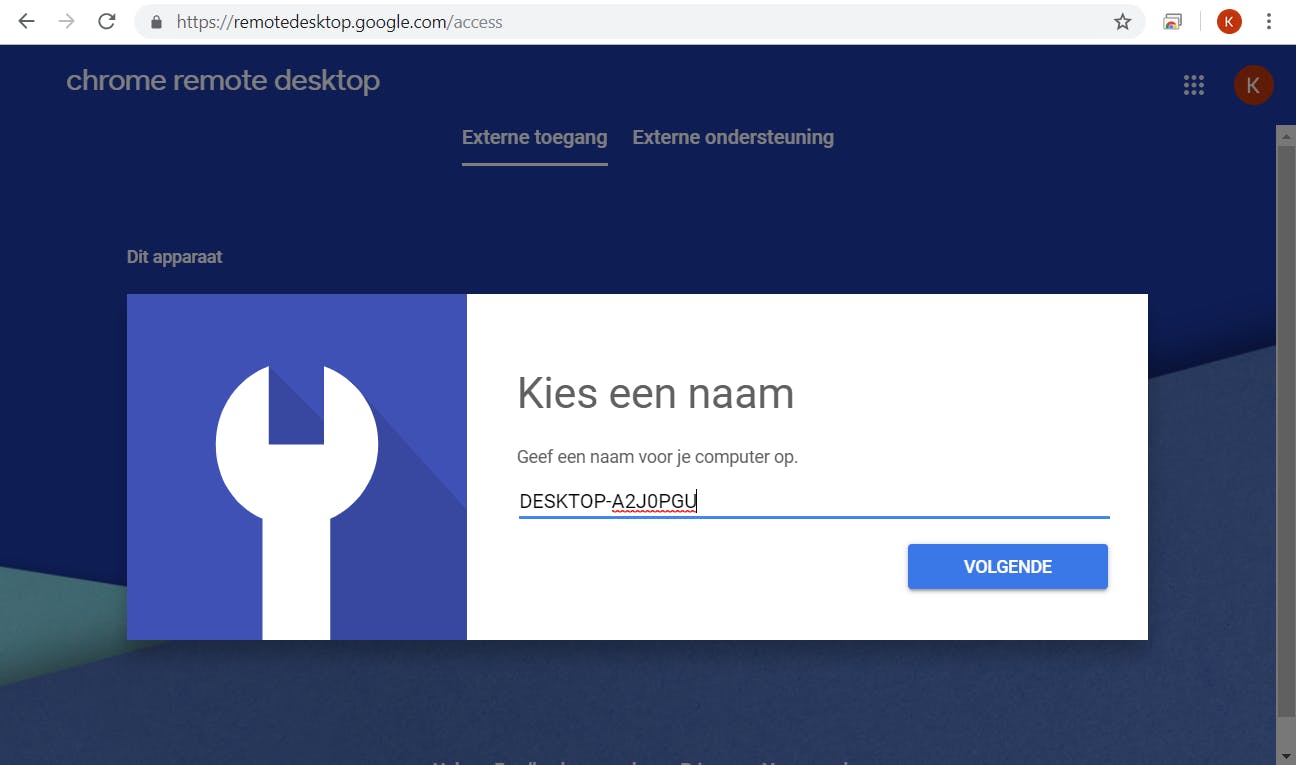Image resolution: width=1296 pixels, height=765 pixels.
Task: Switch to the Externe ondersteuning tab
Action: [x=733, y=138]
